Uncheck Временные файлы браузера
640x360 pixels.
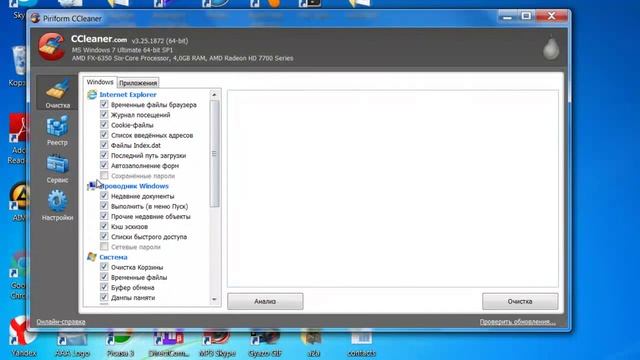104,104
